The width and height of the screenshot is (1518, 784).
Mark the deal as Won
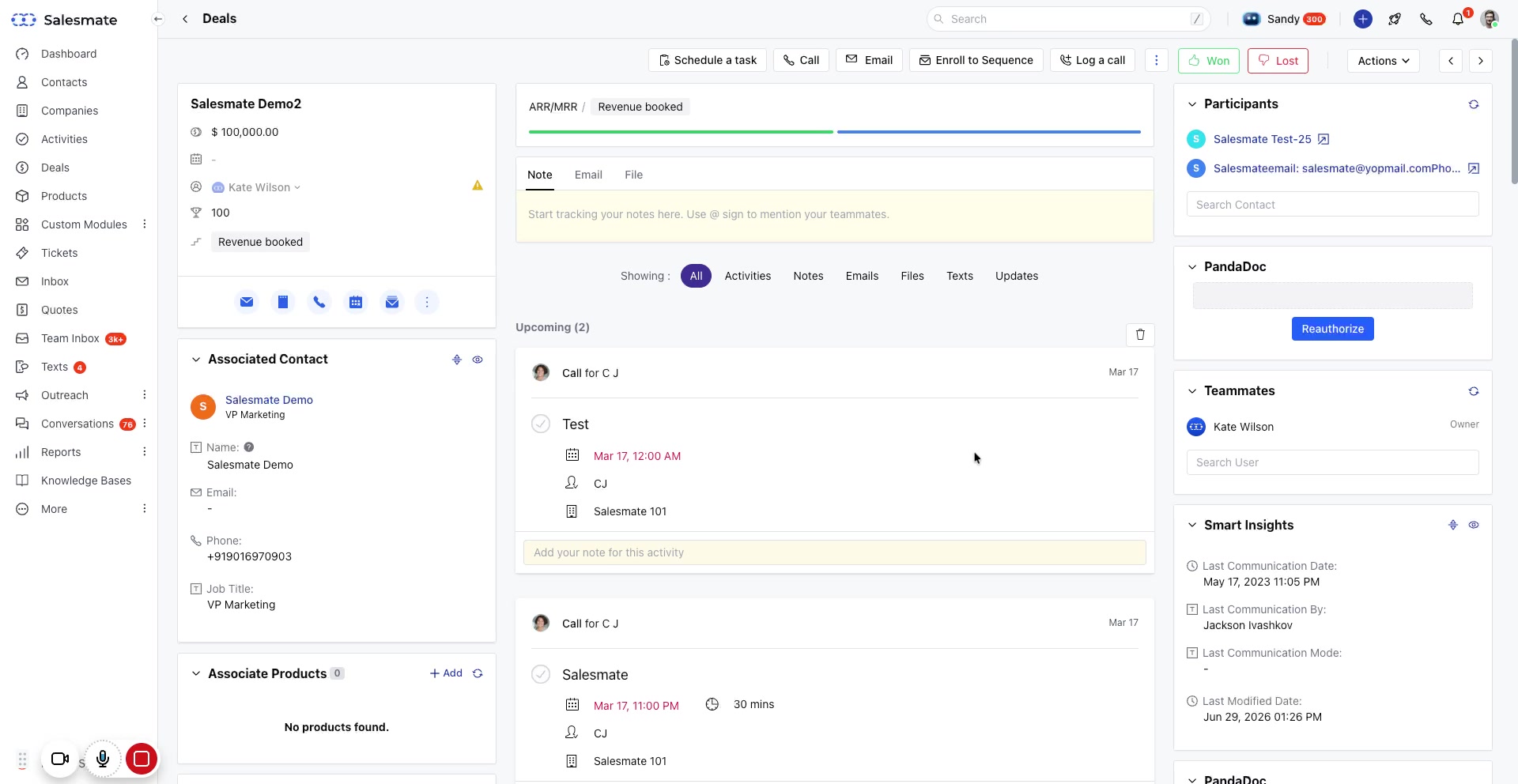[x=1209, y=61]
